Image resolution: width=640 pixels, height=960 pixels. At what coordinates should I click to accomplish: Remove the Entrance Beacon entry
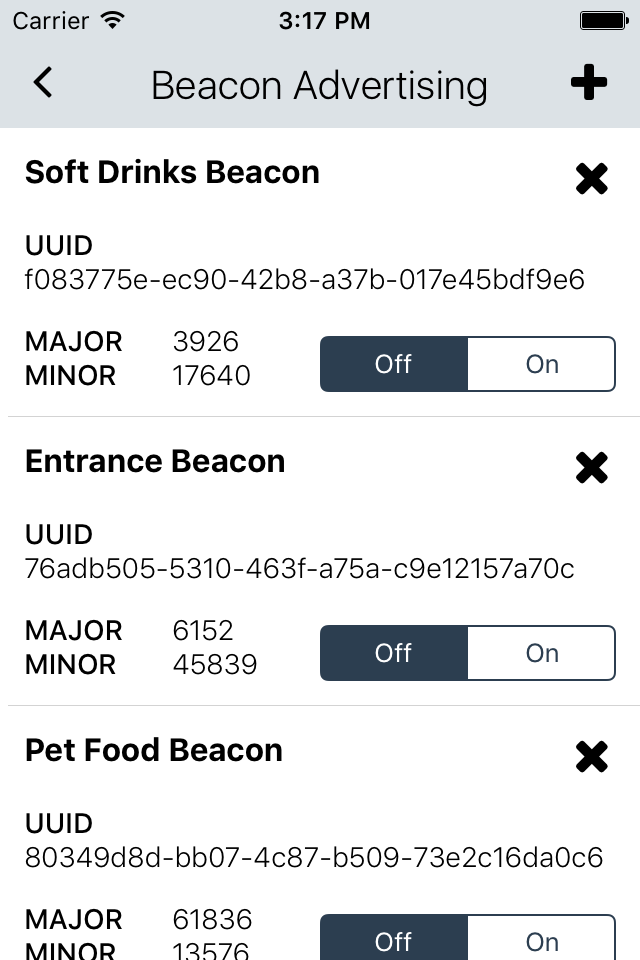click(x=592, y=468)
